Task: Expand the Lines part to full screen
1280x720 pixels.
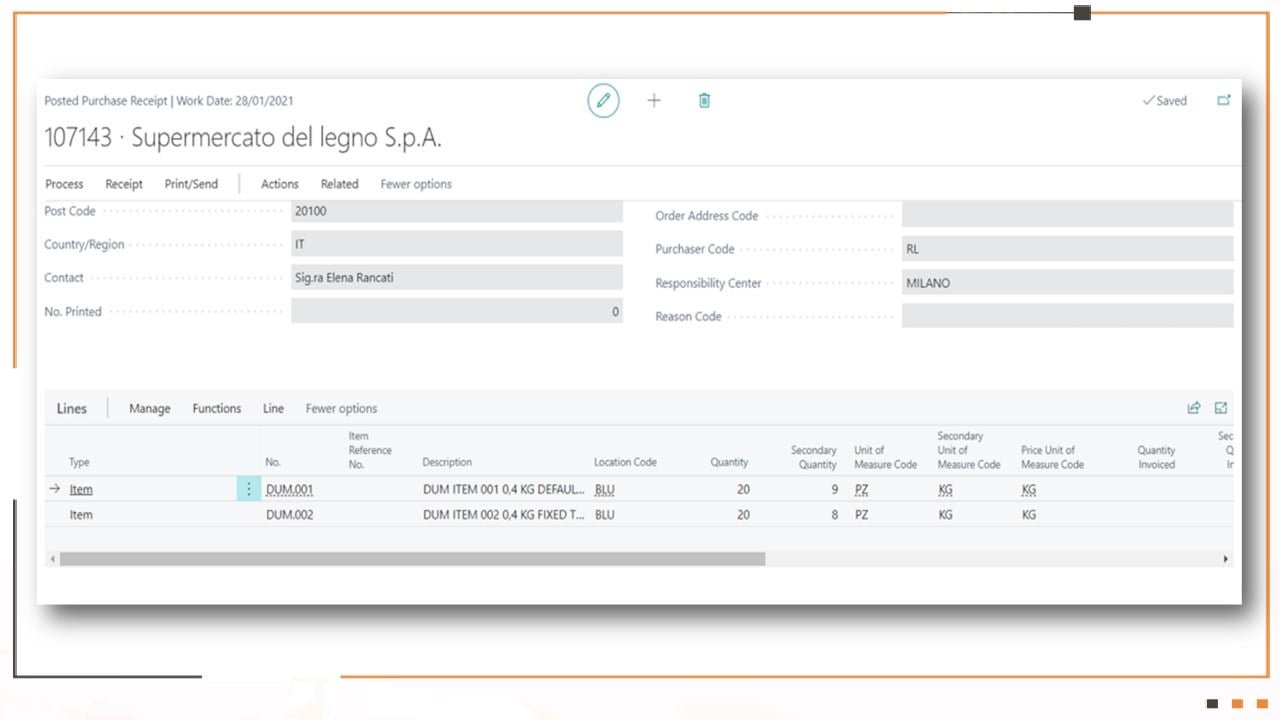Action: (1221, 408)
